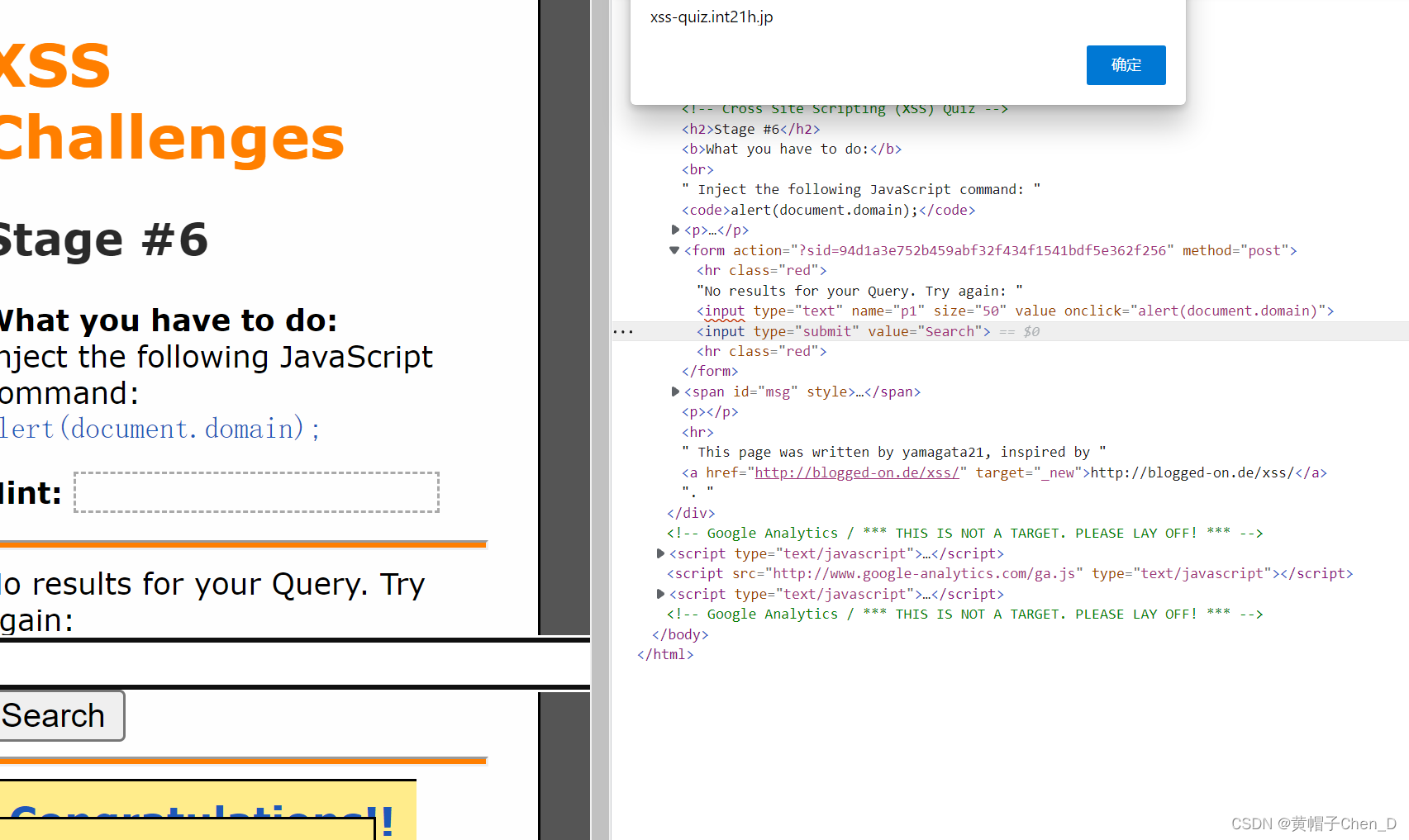
Task: Select the input type="text" name="p1" line
Action: (1015, 311)
